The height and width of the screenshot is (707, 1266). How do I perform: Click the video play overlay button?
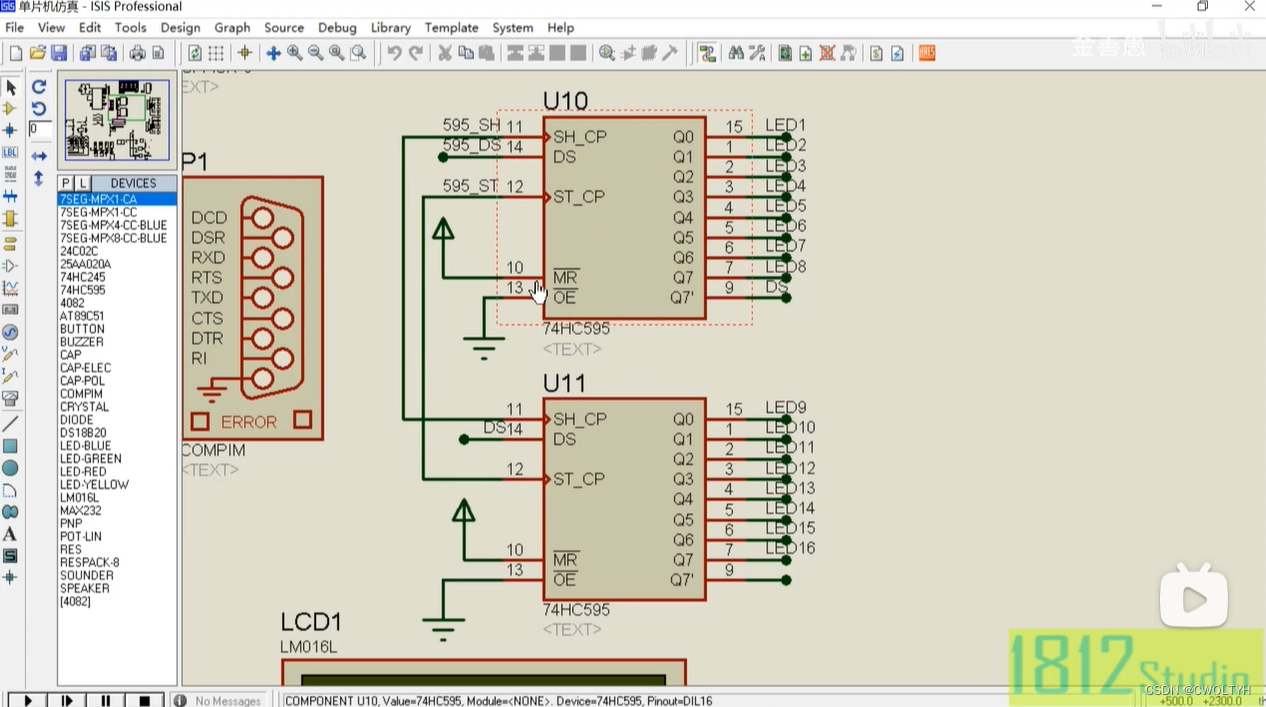[1194, 597]
